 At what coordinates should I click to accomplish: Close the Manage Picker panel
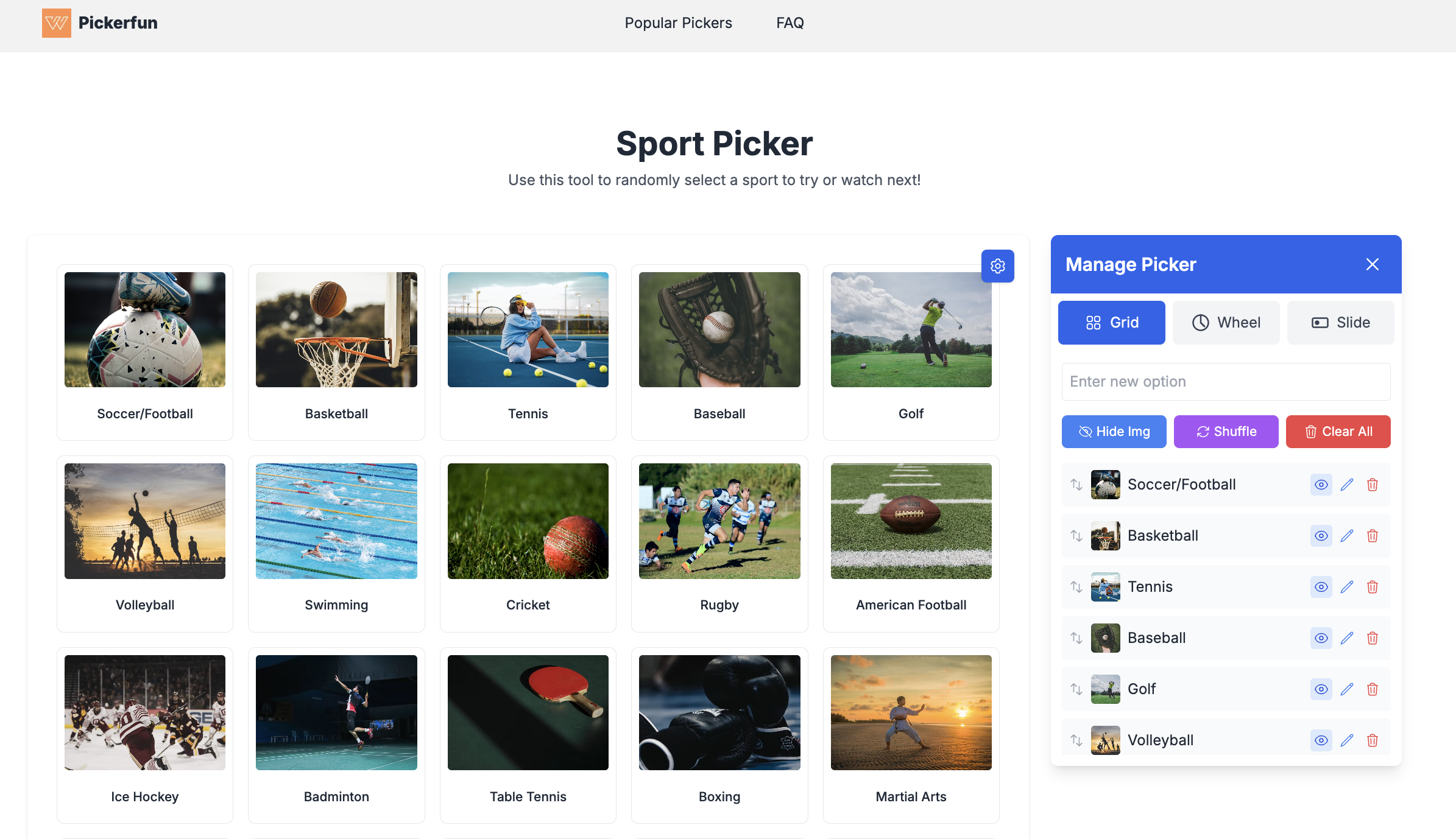coord(1372,264)
